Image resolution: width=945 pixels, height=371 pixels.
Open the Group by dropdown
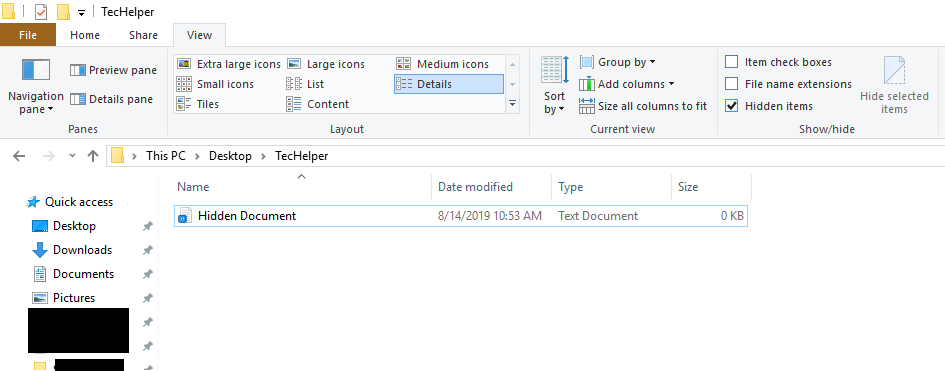pyautogui.click(x=618, y=62)
